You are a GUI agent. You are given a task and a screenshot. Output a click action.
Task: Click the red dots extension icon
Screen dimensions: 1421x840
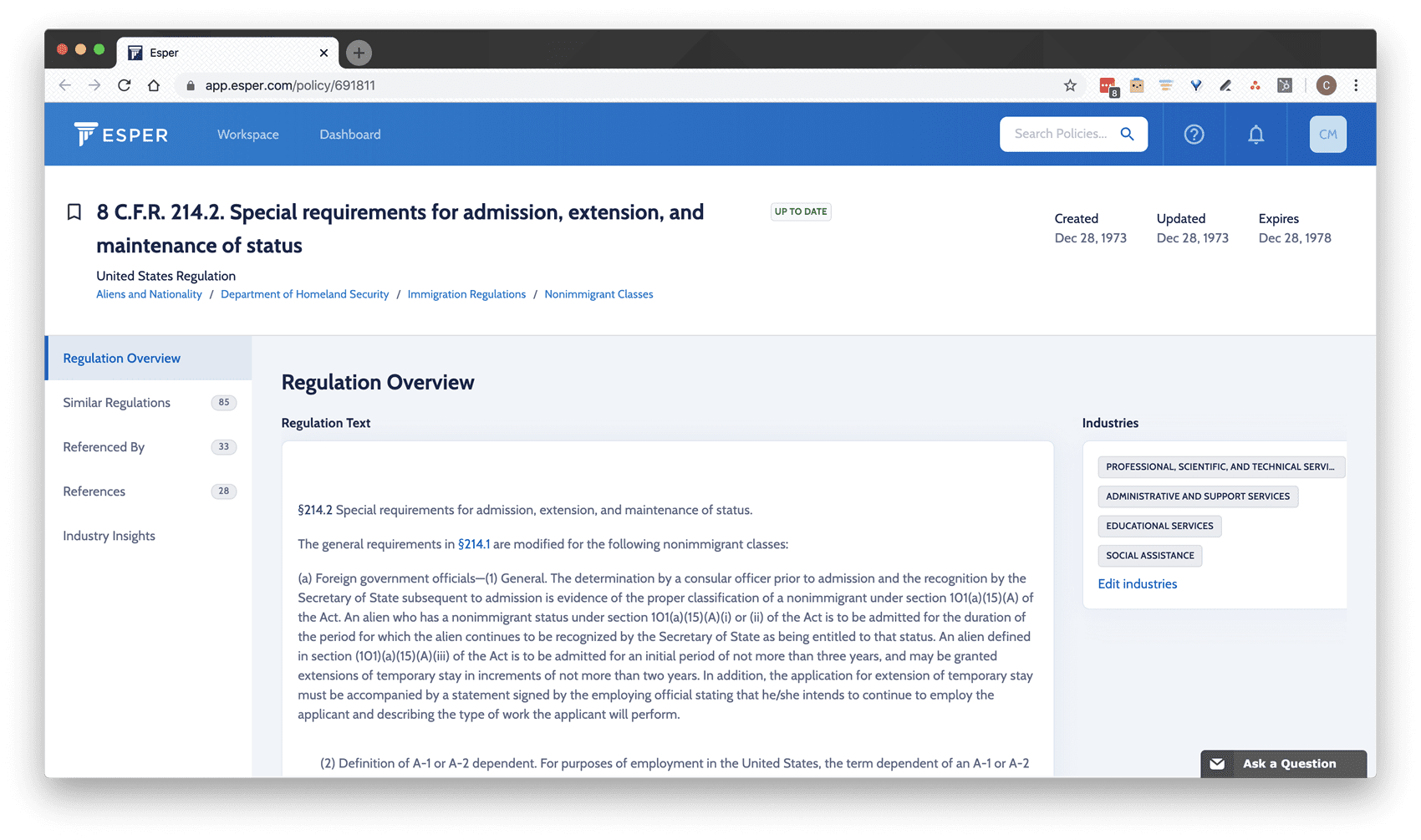coord(1255,85)
